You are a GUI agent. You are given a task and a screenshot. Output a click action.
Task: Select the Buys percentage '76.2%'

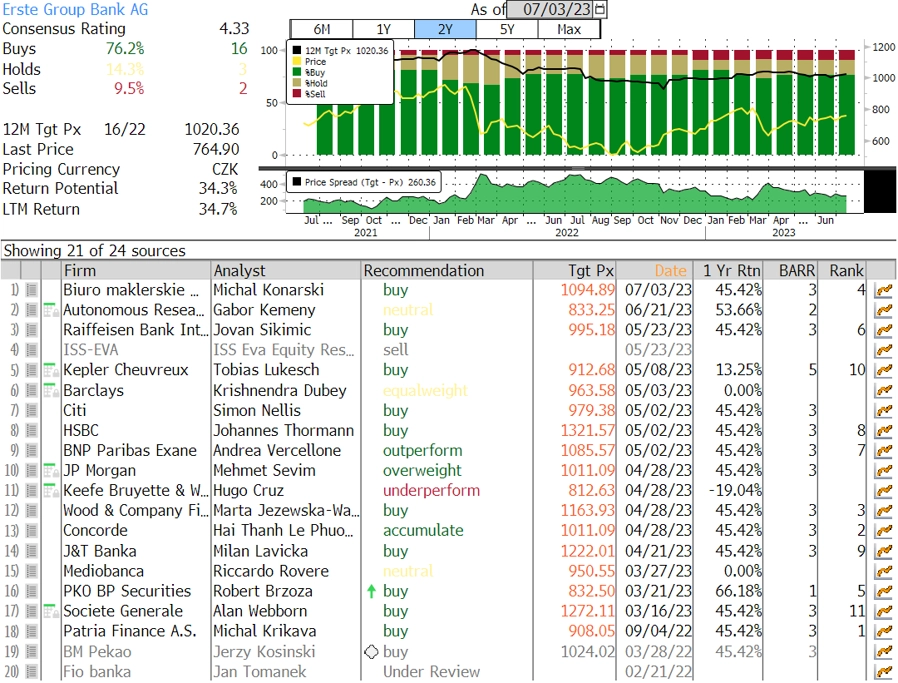point(125,49)
